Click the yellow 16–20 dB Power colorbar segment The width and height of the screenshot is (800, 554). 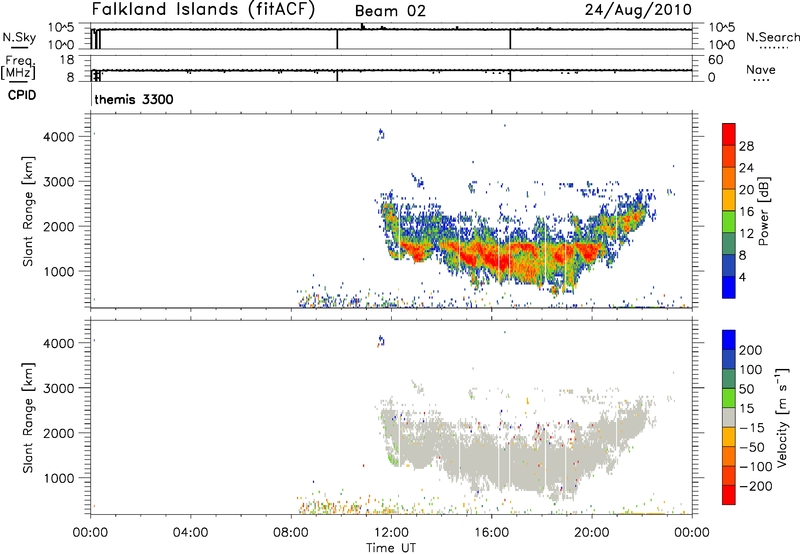[729, 199]
